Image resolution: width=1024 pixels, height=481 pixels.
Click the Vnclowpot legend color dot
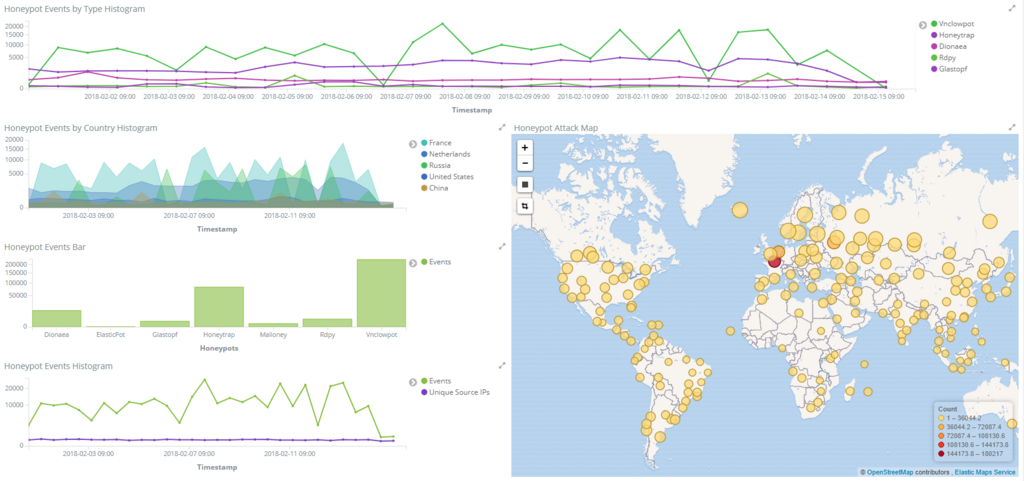click(x=934, y=23)
